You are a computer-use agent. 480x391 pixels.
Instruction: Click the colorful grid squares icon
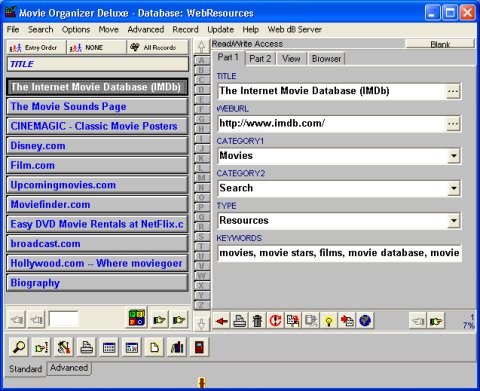pos(137,318)
